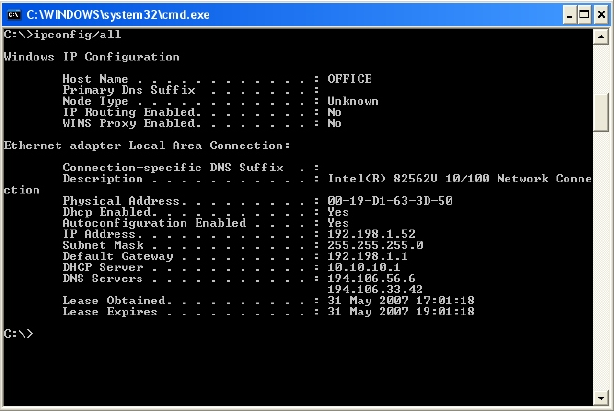614x411 pixels.
Task: Click the Node Type value Unknown
Action: point(353,101)
